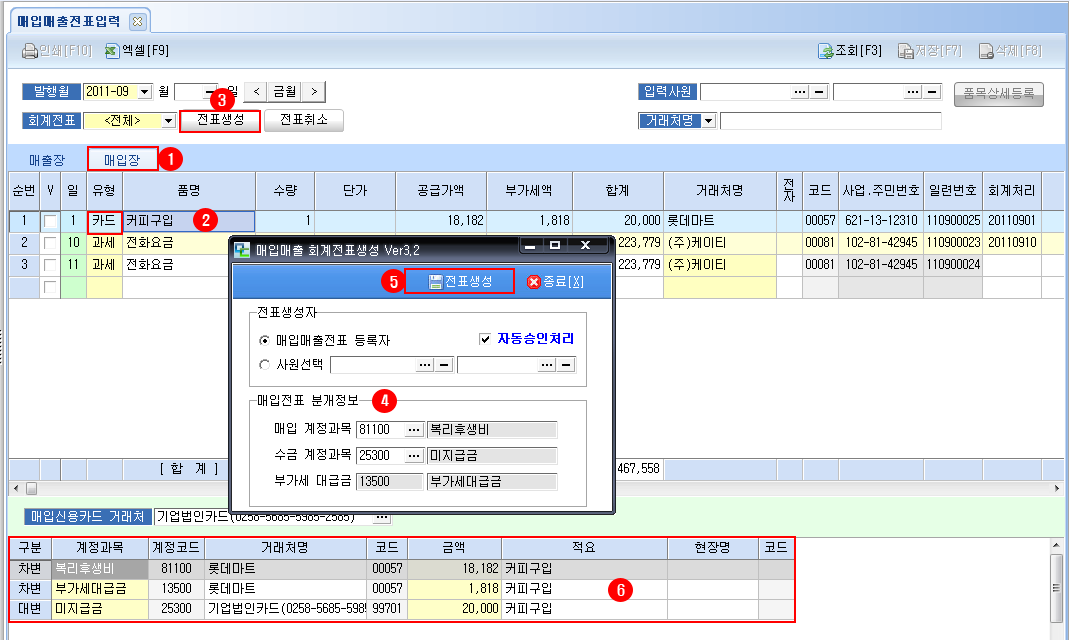1070x640 pixels.
Task: Open lookup for 매입 계정과목 81100
Action: click(414, 429)
